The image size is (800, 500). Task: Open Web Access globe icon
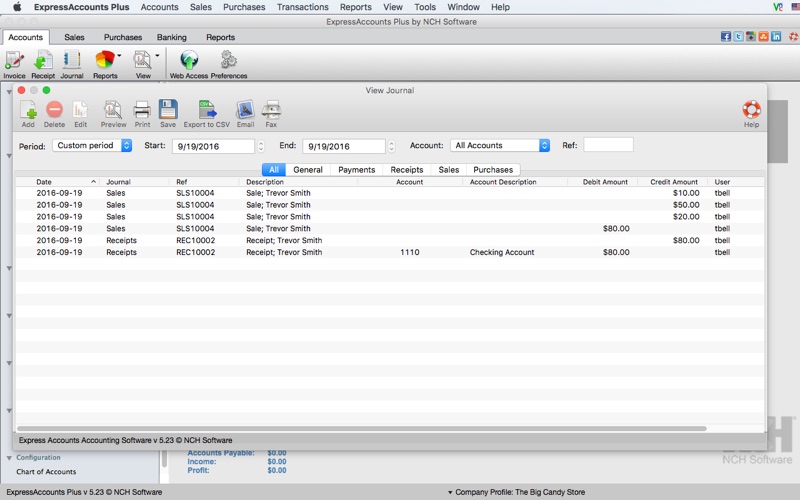(189, 64)
